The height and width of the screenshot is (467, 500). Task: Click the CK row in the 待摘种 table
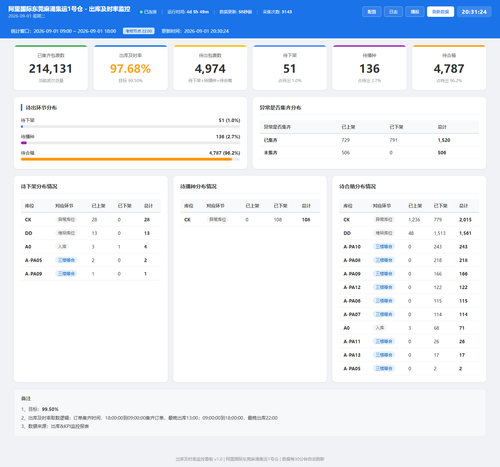[250, 220]
